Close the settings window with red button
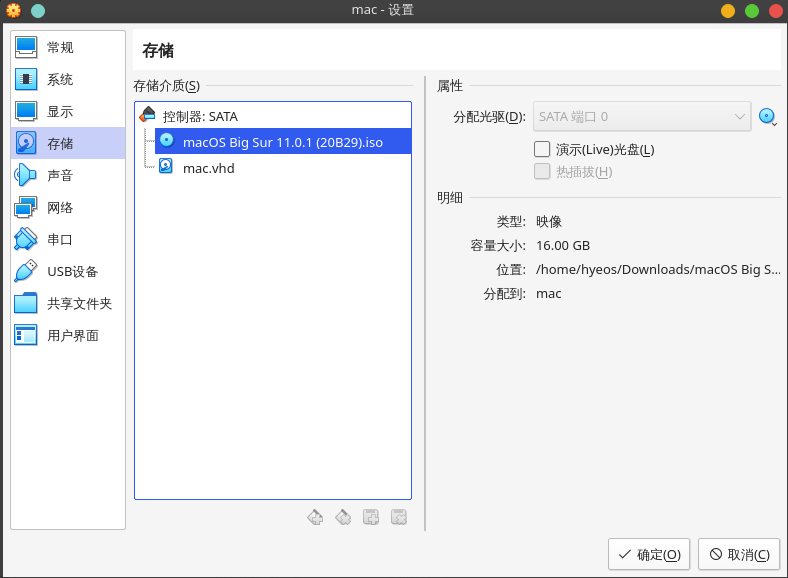Screen dimensions: 788x578 point(776,11)
